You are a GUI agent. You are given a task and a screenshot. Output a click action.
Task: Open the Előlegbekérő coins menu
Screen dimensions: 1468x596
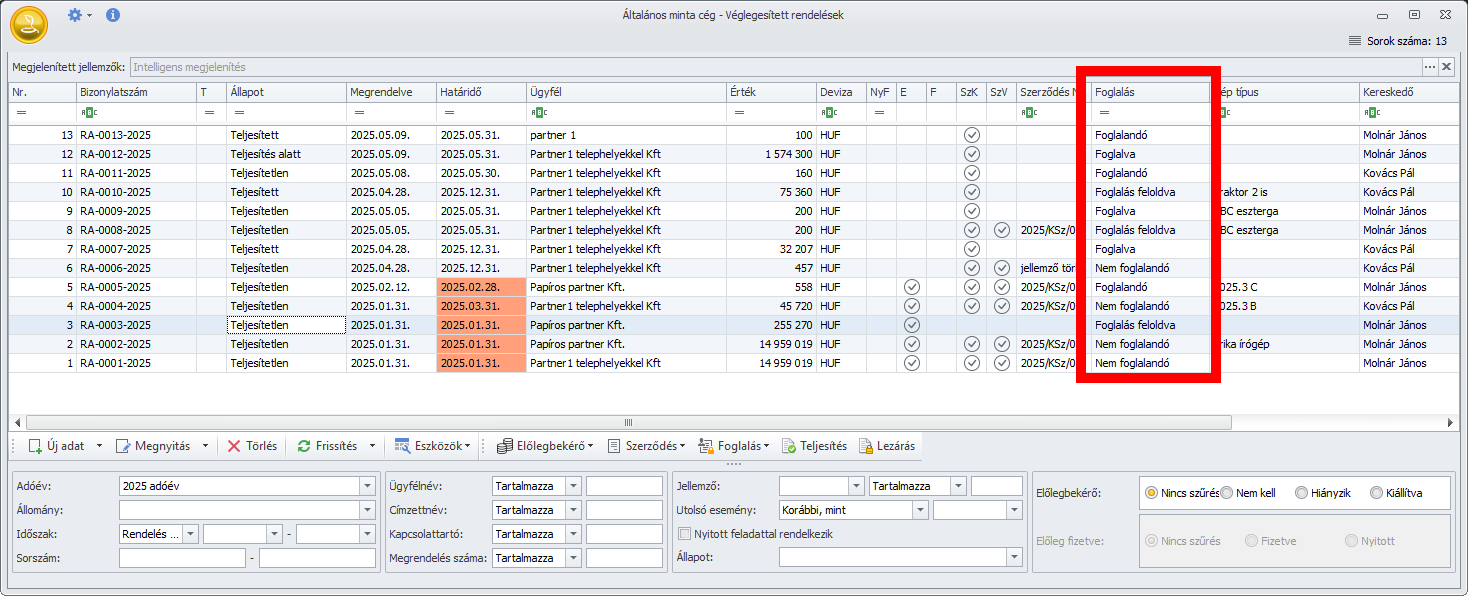(545, 446)
